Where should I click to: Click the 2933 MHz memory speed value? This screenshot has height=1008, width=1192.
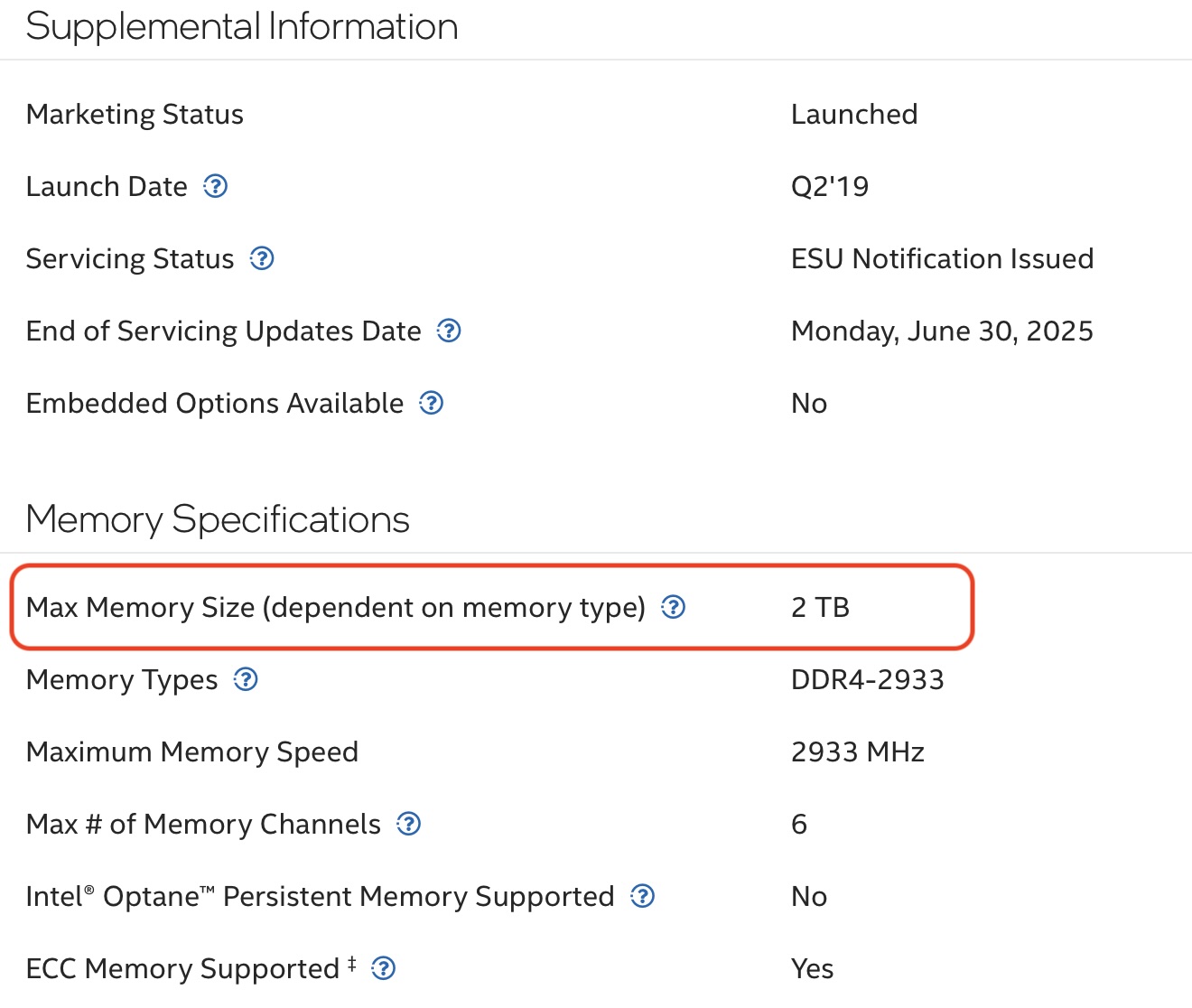pos(857,752)
